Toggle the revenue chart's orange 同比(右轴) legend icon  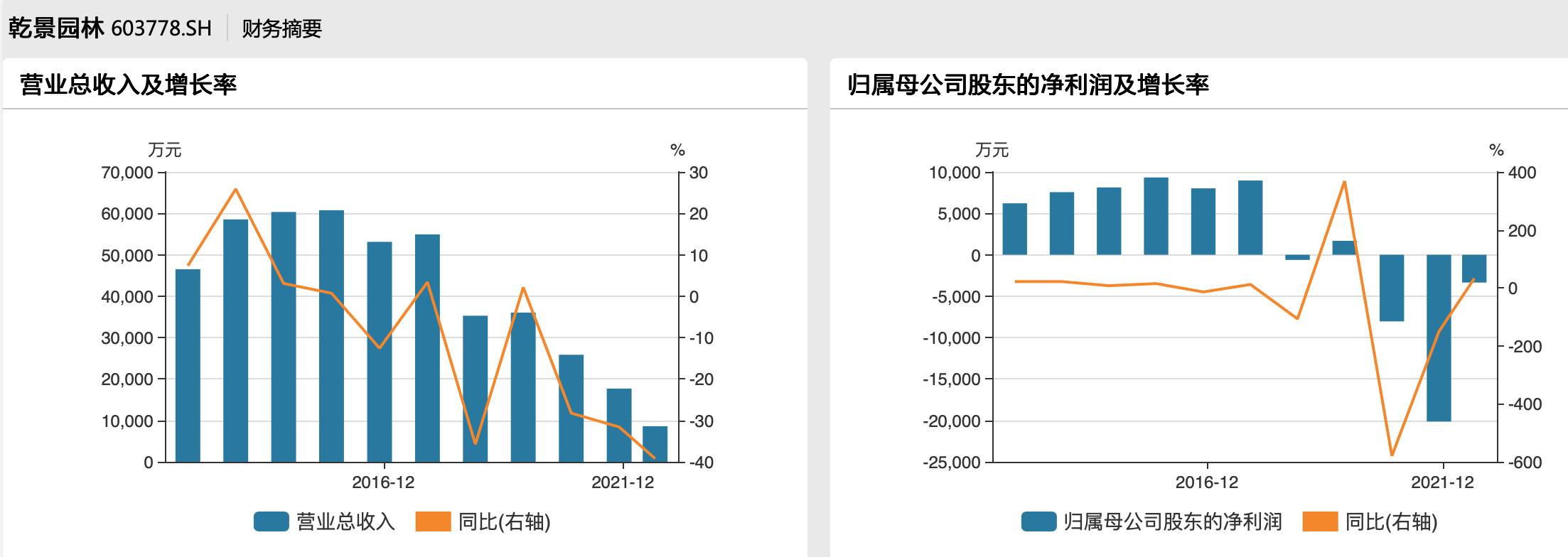[433, 521]
